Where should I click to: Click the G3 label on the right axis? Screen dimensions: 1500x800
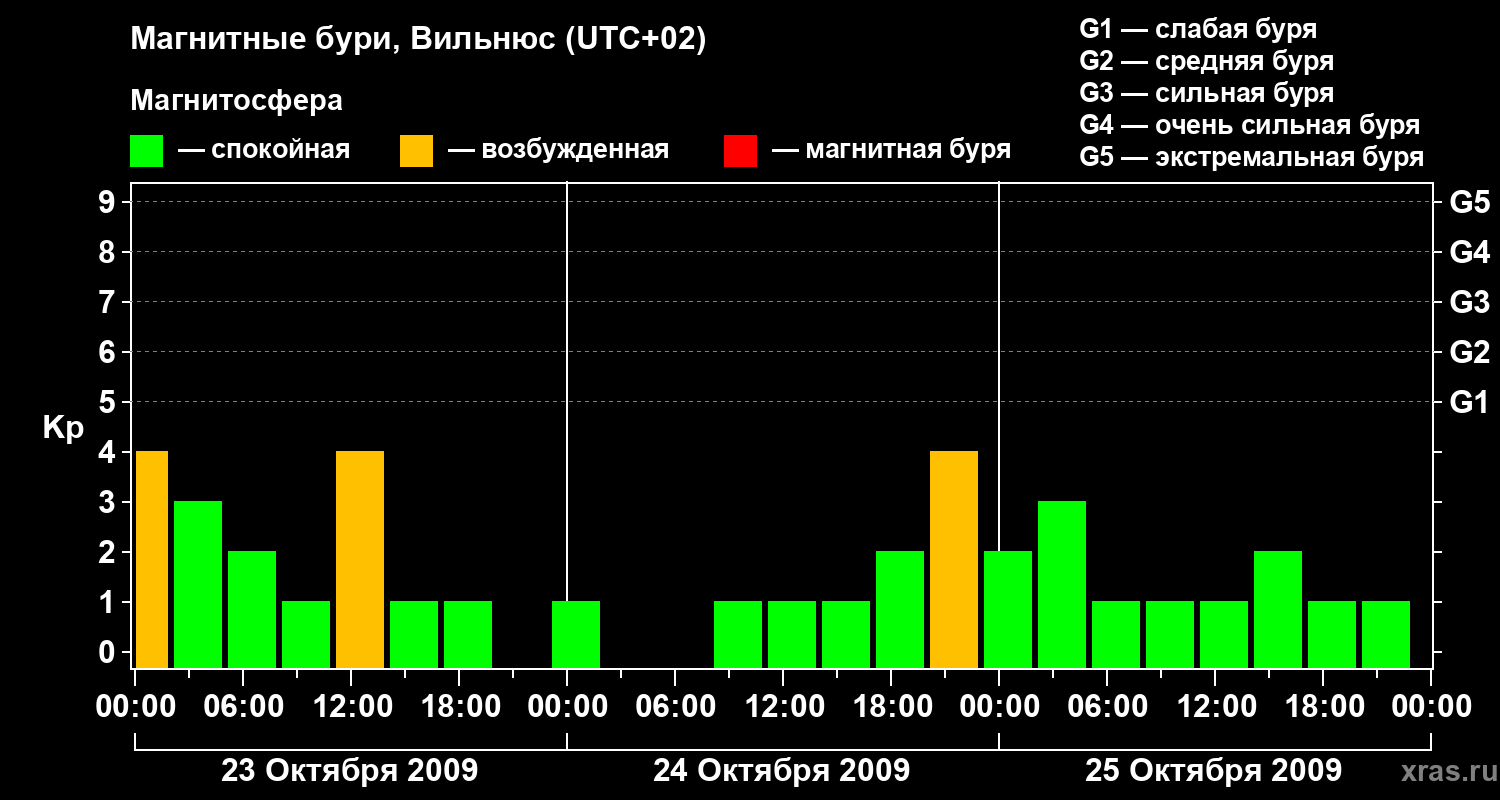1469,303
